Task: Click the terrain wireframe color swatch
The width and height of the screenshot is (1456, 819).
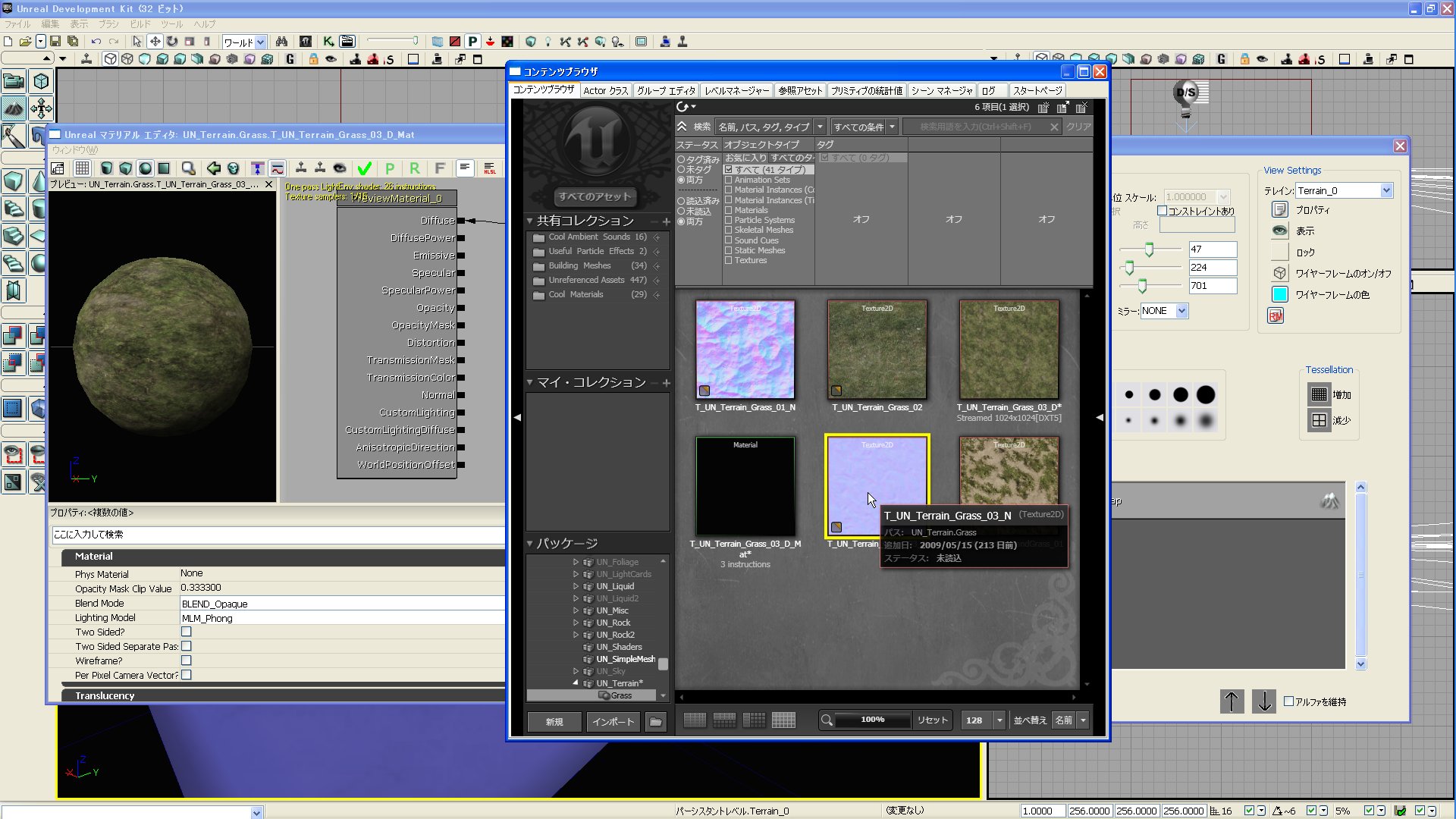Action: point(1280,295)
